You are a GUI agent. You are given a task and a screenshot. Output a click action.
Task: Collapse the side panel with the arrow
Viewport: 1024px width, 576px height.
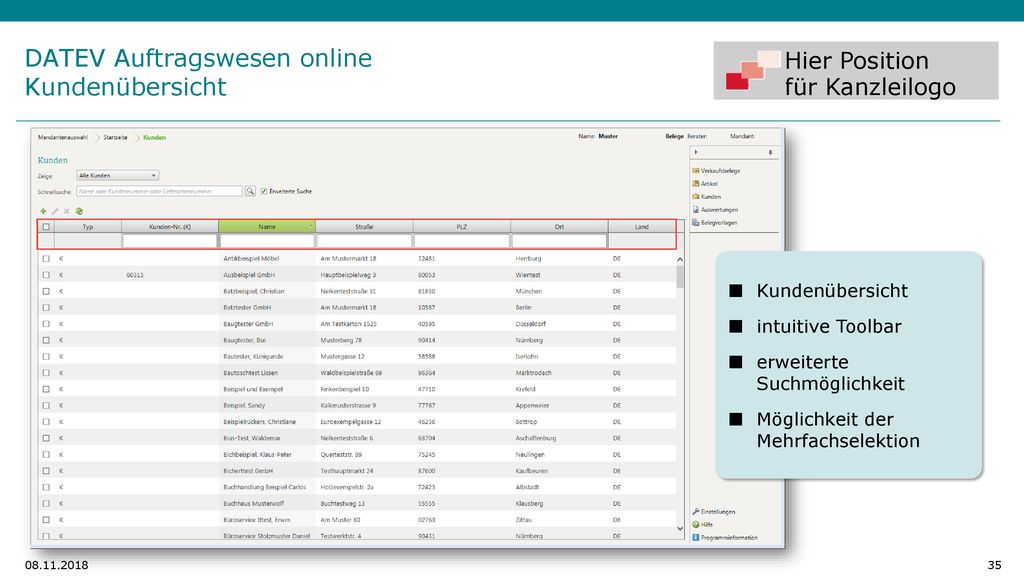pyautogui.click(x=696, y=152)
